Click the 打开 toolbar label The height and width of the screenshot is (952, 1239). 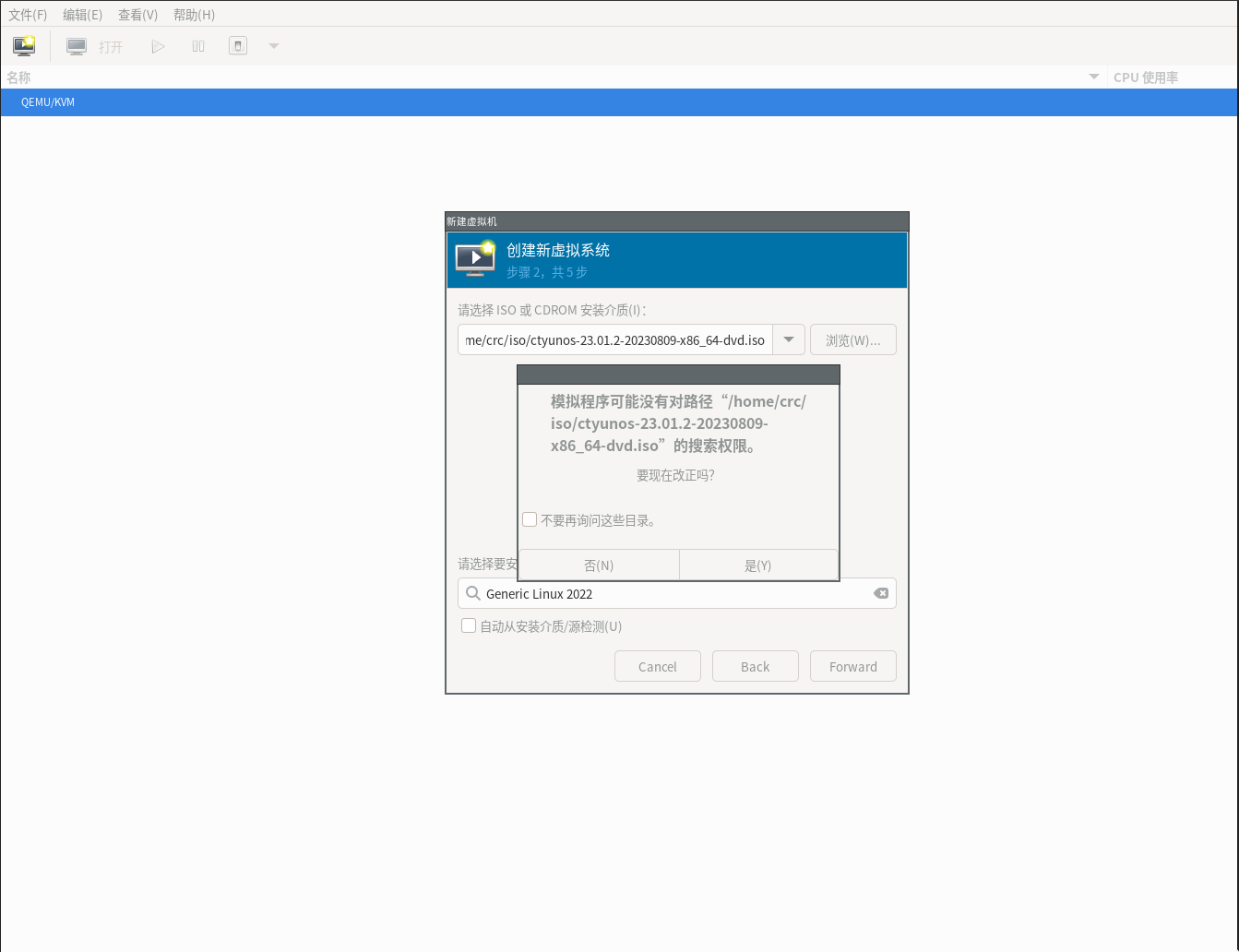(111, 47)
